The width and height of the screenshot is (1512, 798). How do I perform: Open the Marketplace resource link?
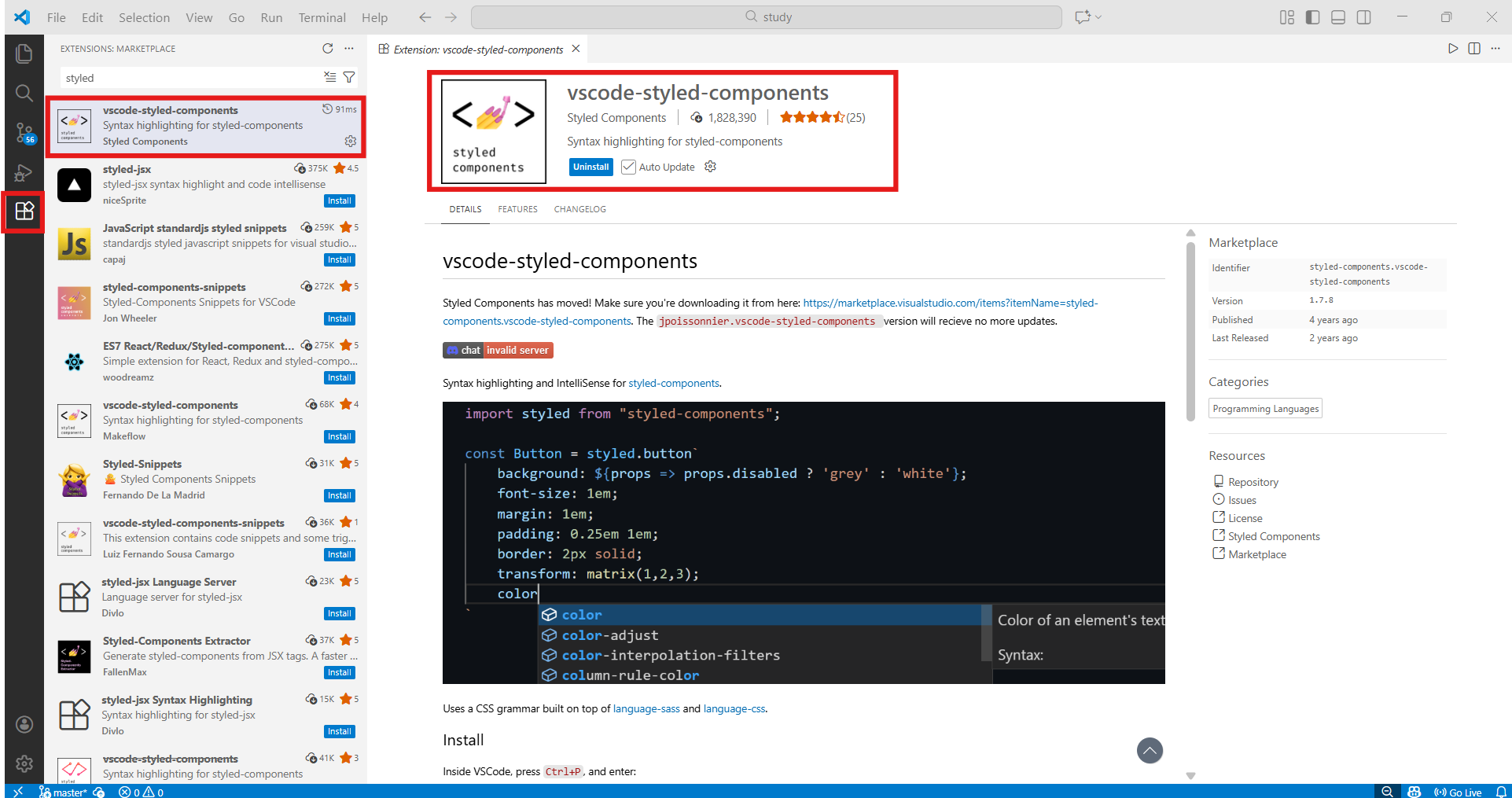[x=1249, y=554]
